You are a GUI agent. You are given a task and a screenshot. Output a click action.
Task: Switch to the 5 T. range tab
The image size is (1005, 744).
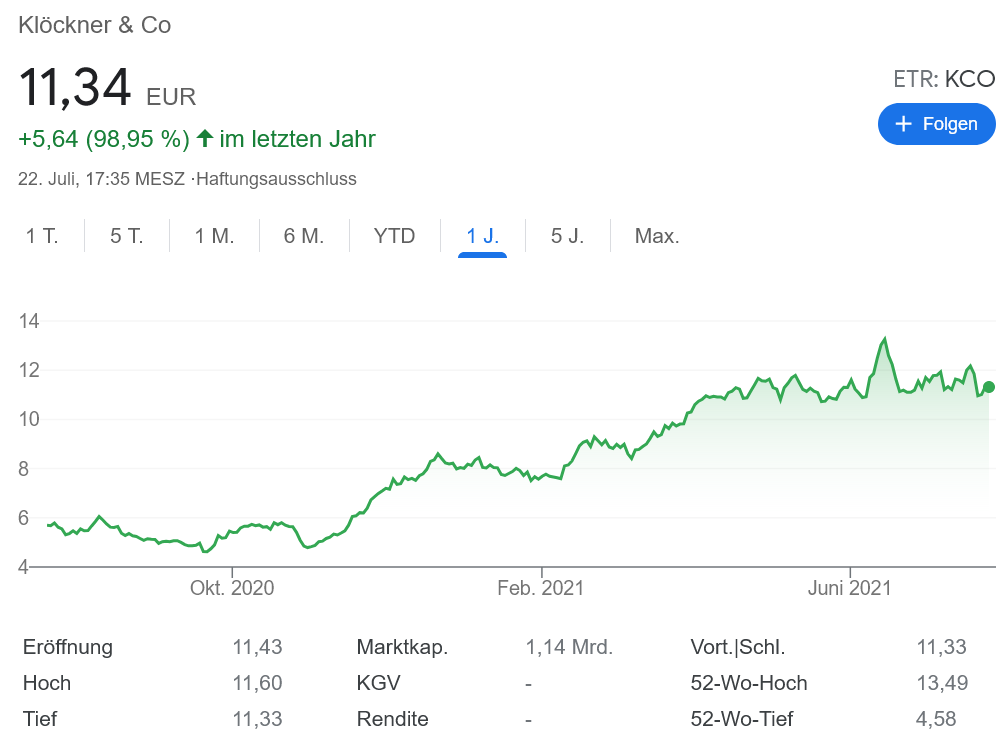127,237
